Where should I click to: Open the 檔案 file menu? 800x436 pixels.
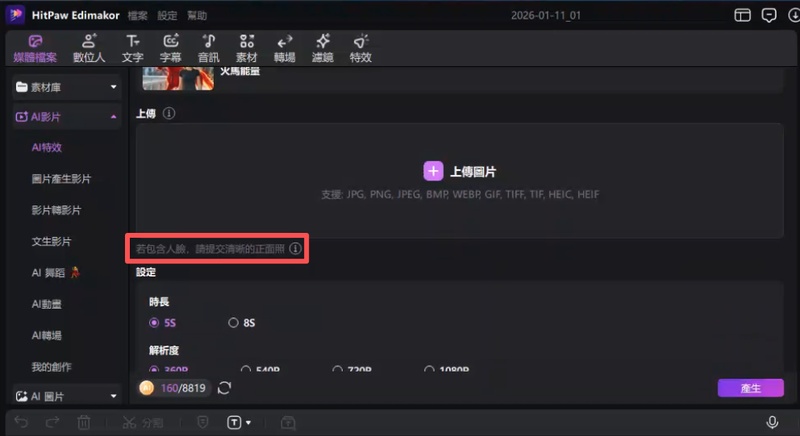click(x=138, y=15)
